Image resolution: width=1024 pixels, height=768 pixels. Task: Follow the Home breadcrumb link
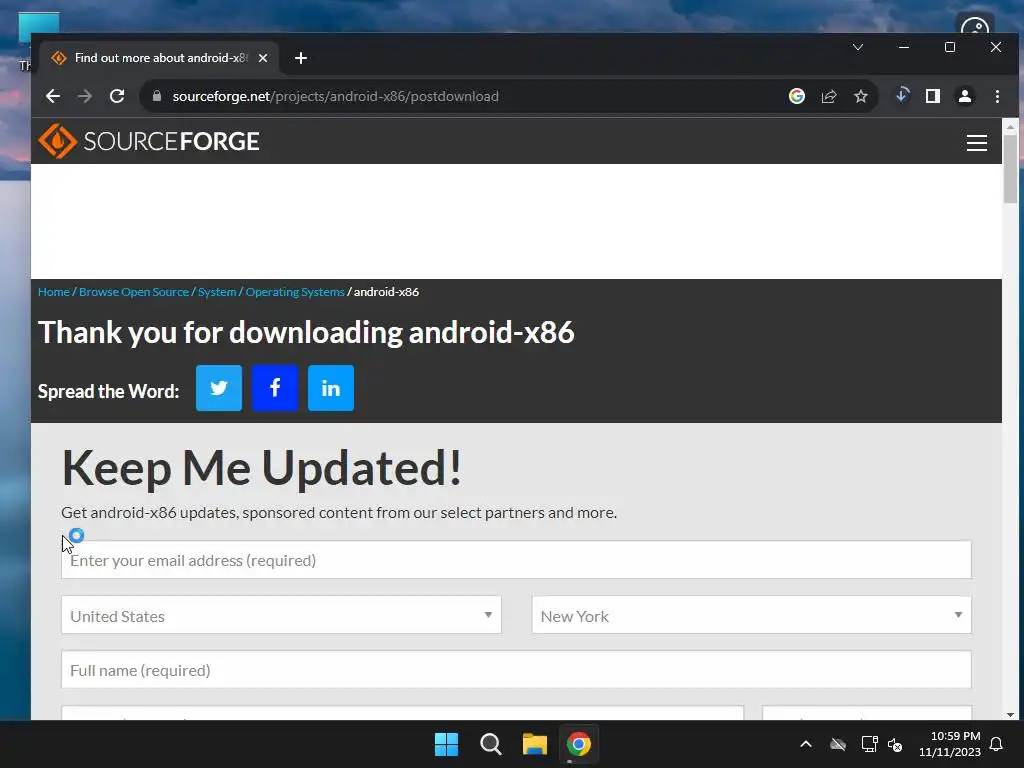[54, 292]
